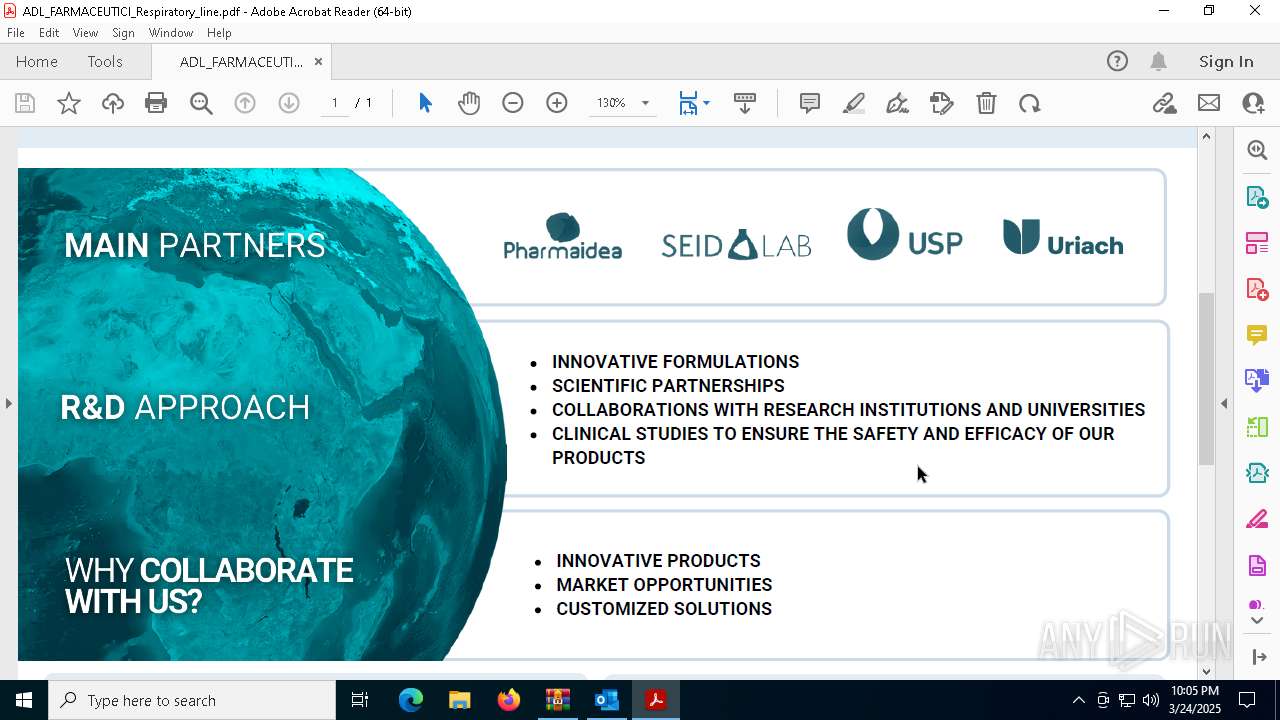
Task: Click scroll up arrow of document
Action: pyautogui.click(x=1206, y=136)
